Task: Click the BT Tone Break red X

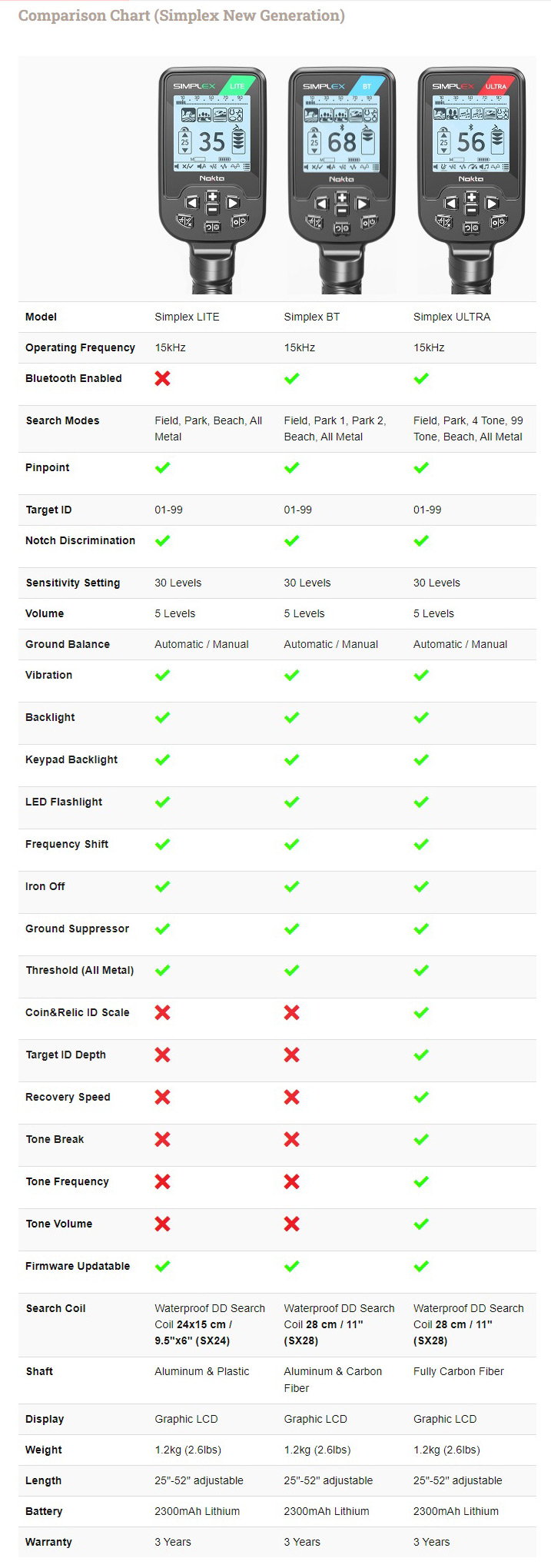Action: (x=291, y=1139)
